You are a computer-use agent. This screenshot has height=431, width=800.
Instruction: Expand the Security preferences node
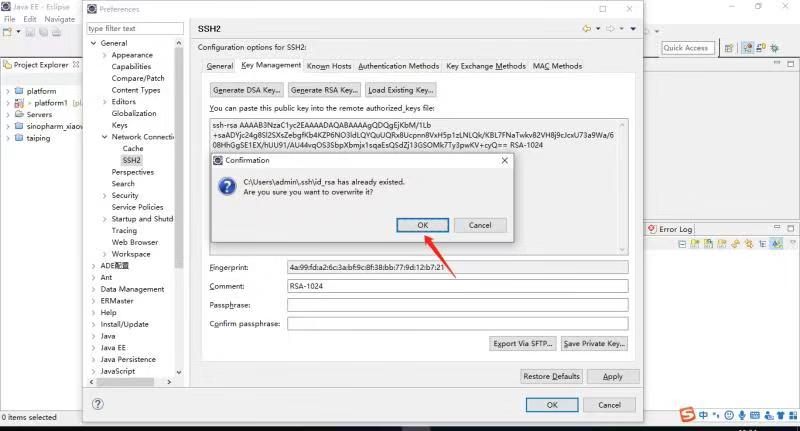point(105,196)
